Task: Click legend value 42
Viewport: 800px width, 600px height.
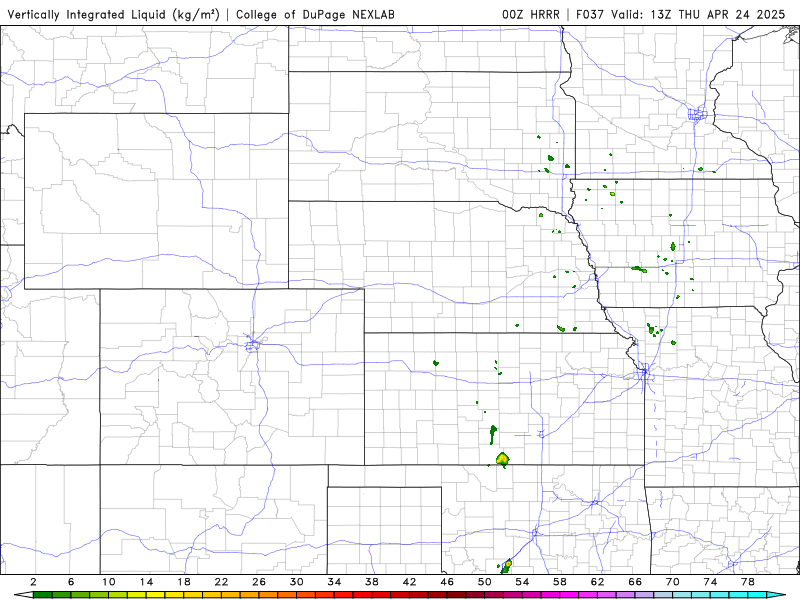Action: pyautogui.click(x=409, y=582)
